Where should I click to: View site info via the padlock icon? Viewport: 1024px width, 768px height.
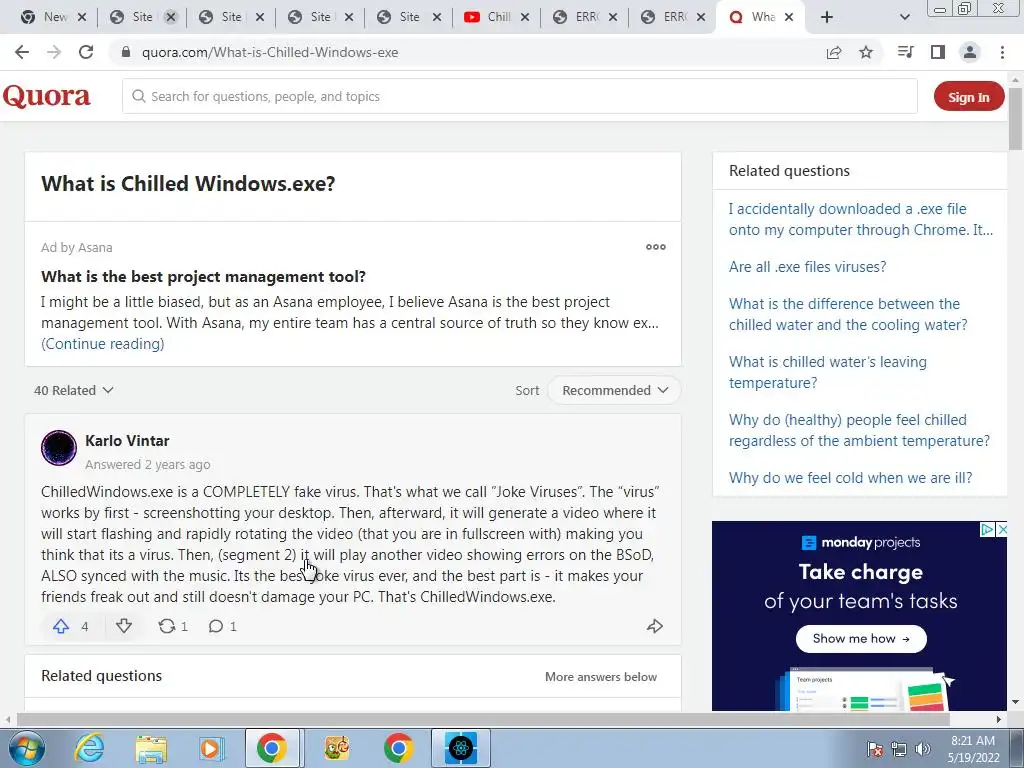pos(125,52)
